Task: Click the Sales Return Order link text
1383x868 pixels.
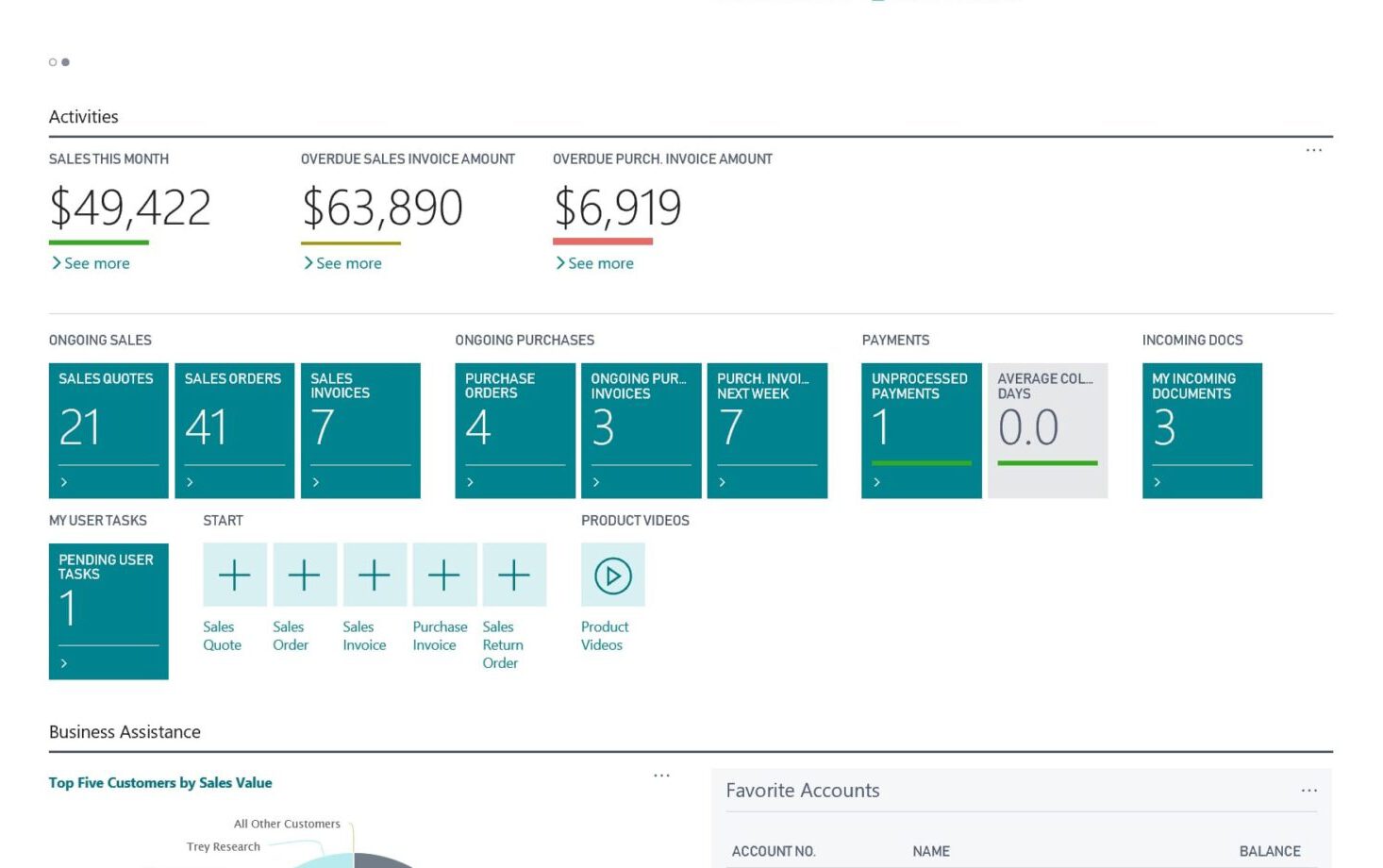Action: 503,644
